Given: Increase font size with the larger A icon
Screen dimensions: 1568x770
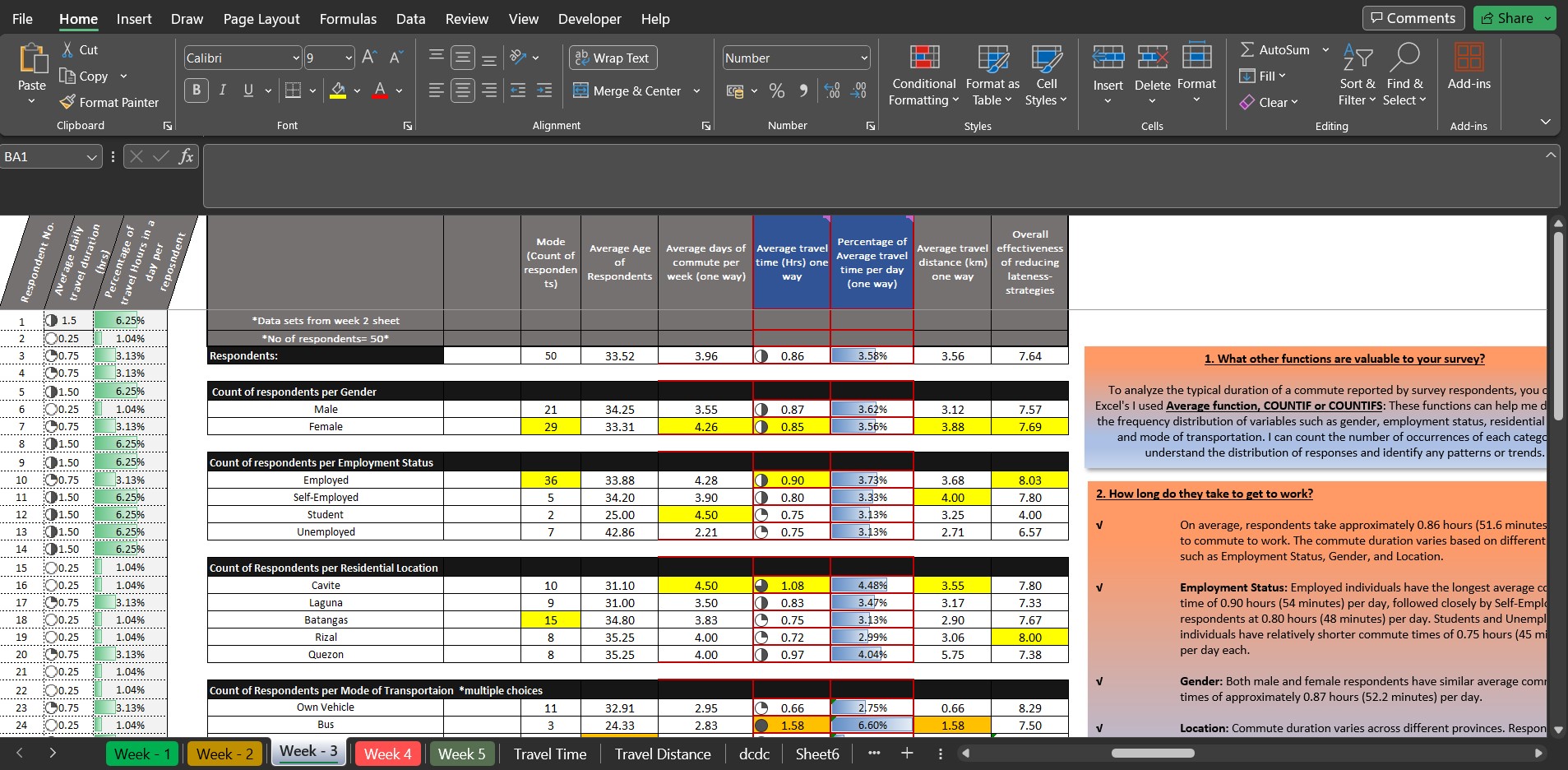Looking at the screenshot, I should coord(369,57).
